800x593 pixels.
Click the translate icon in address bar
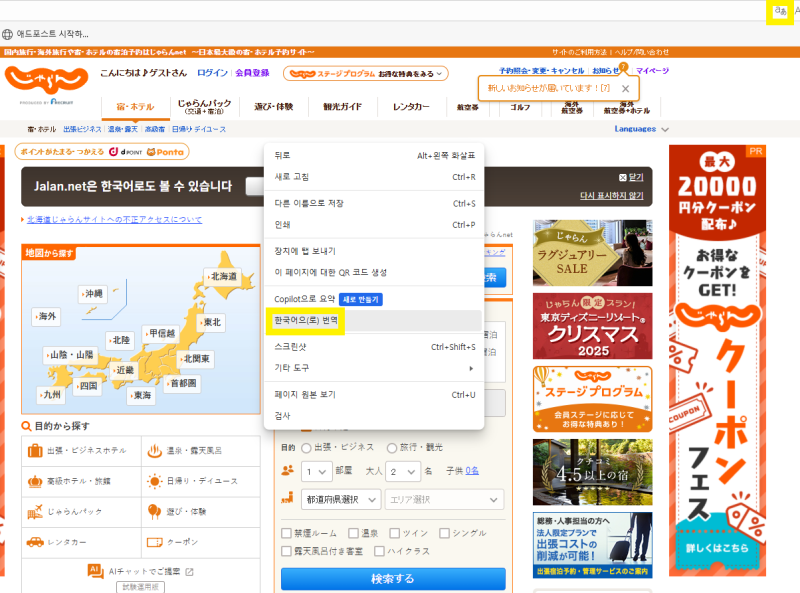pos(780,11)
